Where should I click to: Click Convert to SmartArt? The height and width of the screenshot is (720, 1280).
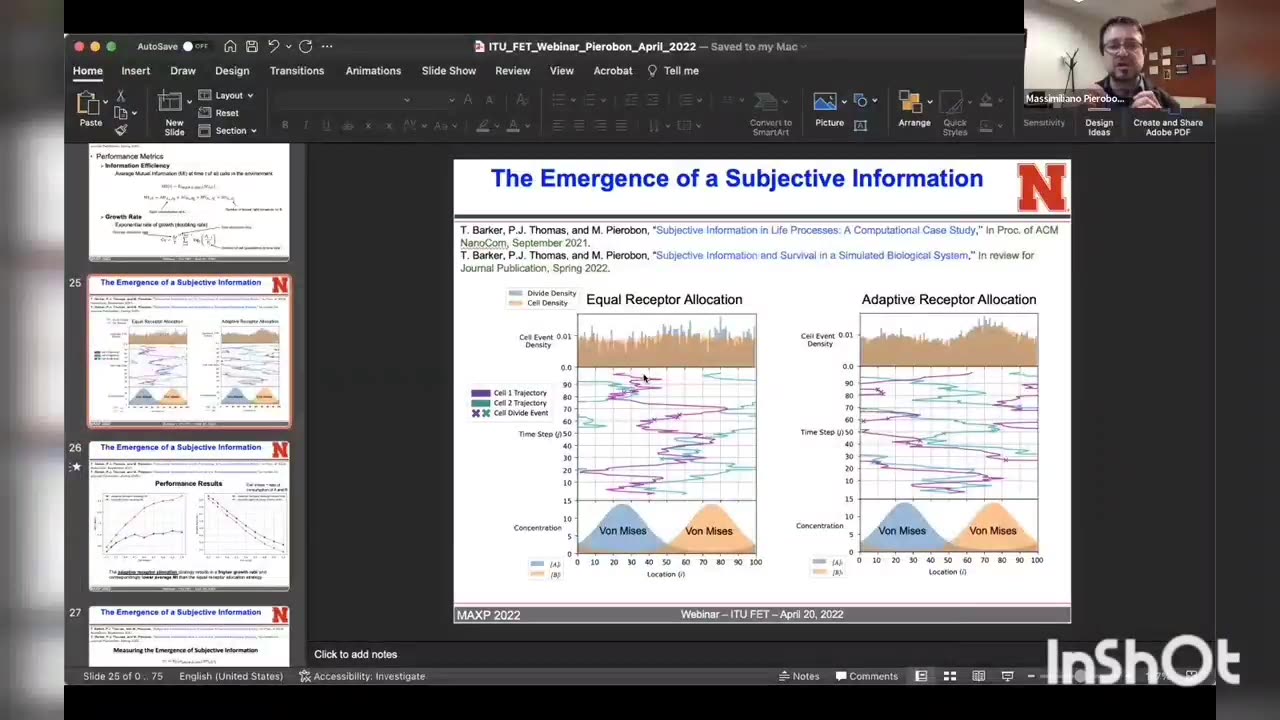771,113
